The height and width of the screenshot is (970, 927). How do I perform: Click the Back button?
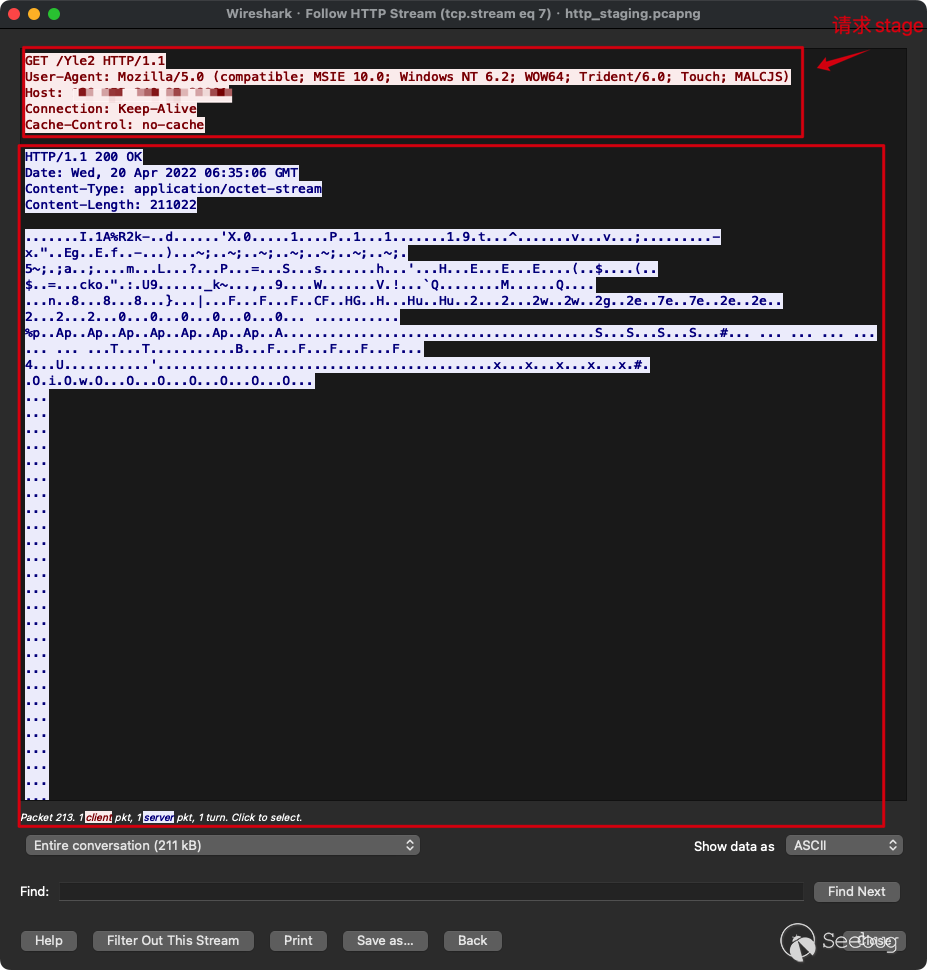(x=473, y=940)
